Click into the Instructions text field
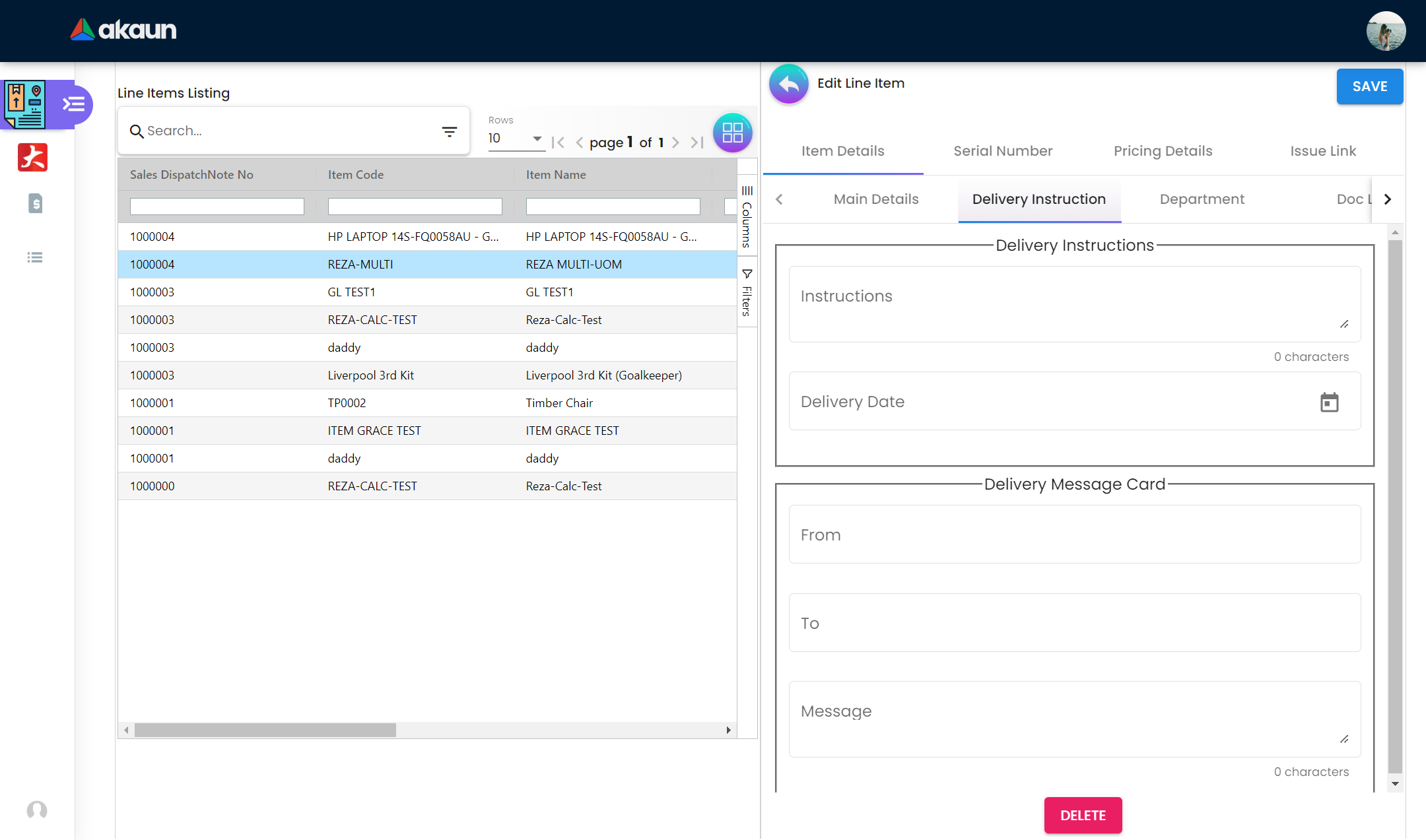The width and height of the screenshot is (1426, 840). (1074, 304)
